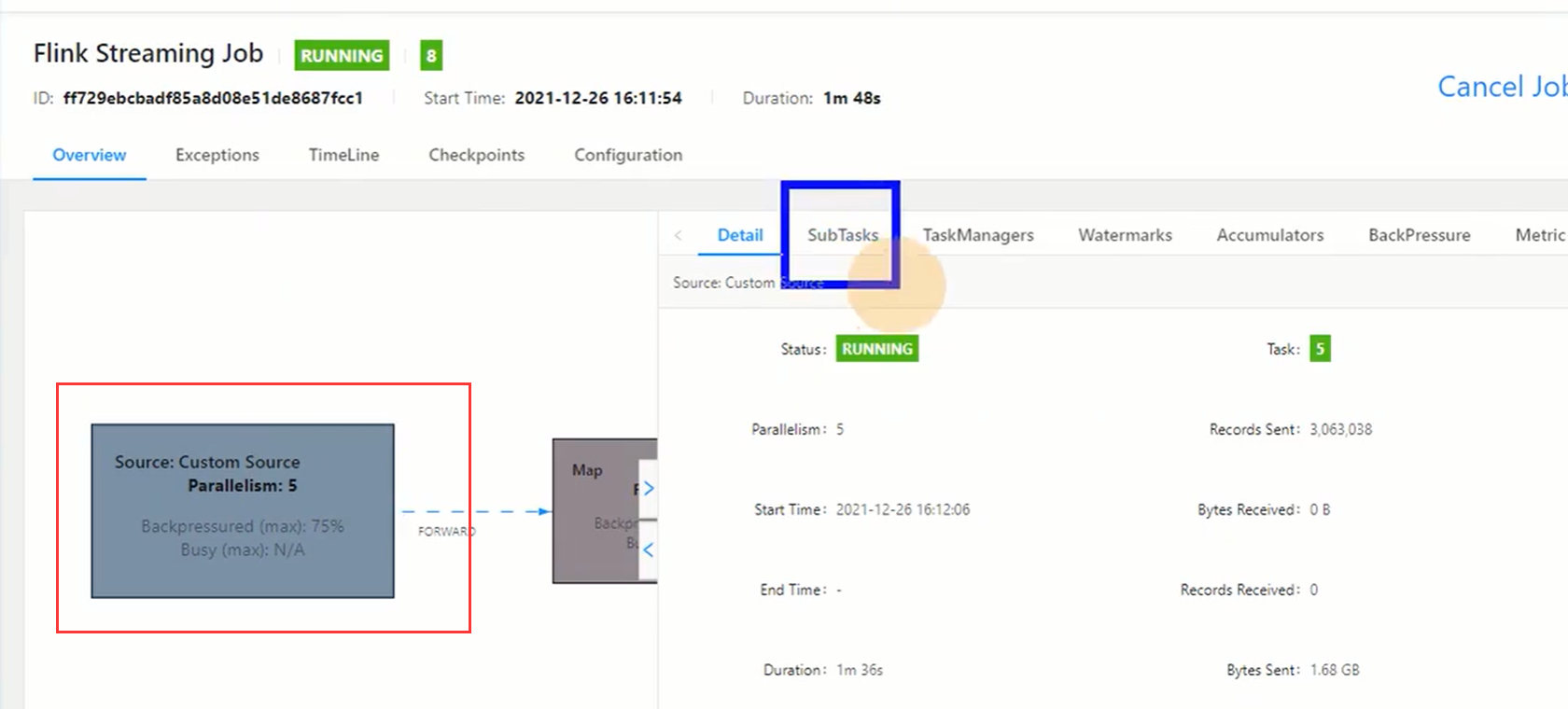Open the TimeLine tab
The width and height of the screenshot is (1568, 709).
[343, 155]
